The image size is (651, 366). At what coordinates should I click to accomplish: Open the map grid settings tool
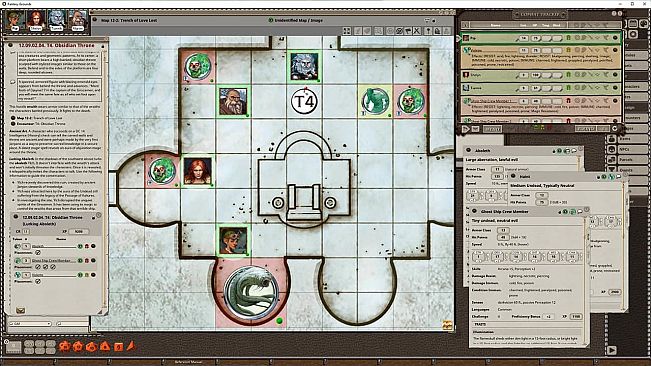[x=378, y=31]
